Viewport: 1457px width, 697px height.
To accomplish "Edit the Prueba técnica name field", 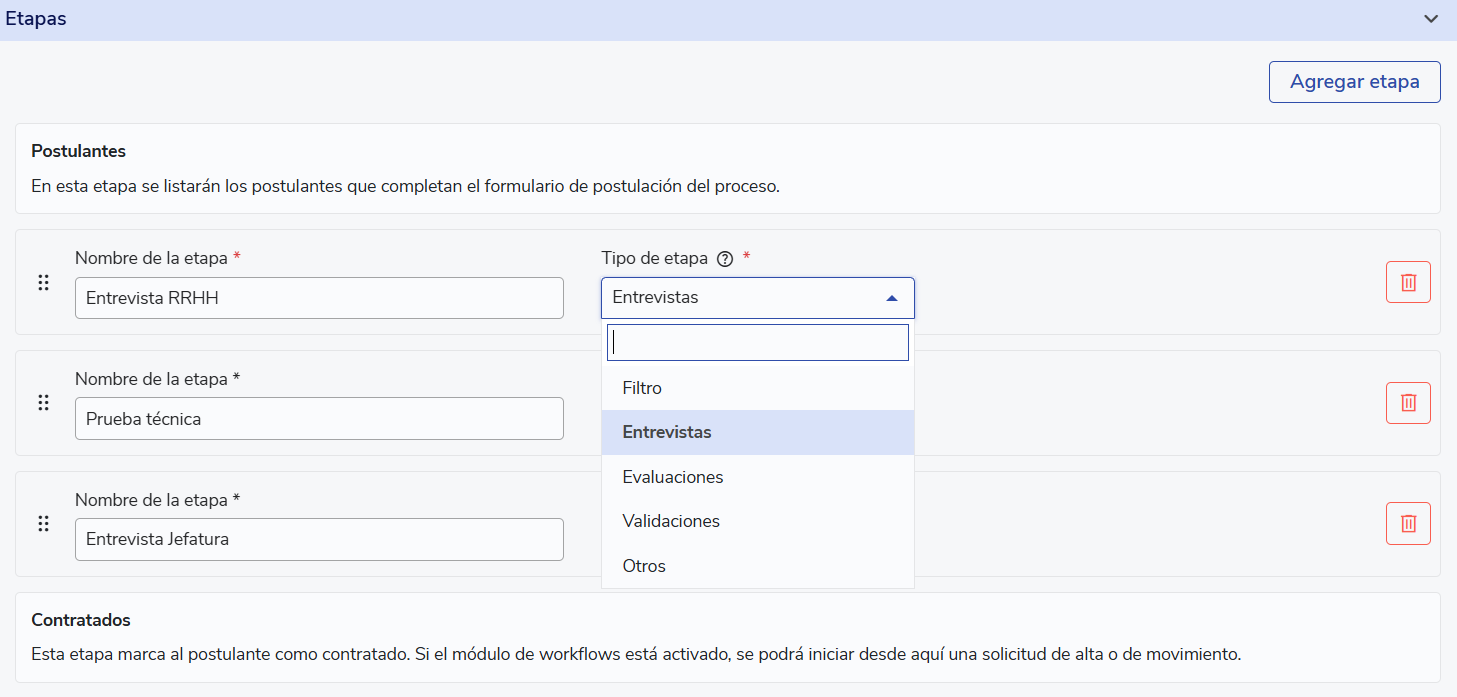I will click(x=319, y=419).
